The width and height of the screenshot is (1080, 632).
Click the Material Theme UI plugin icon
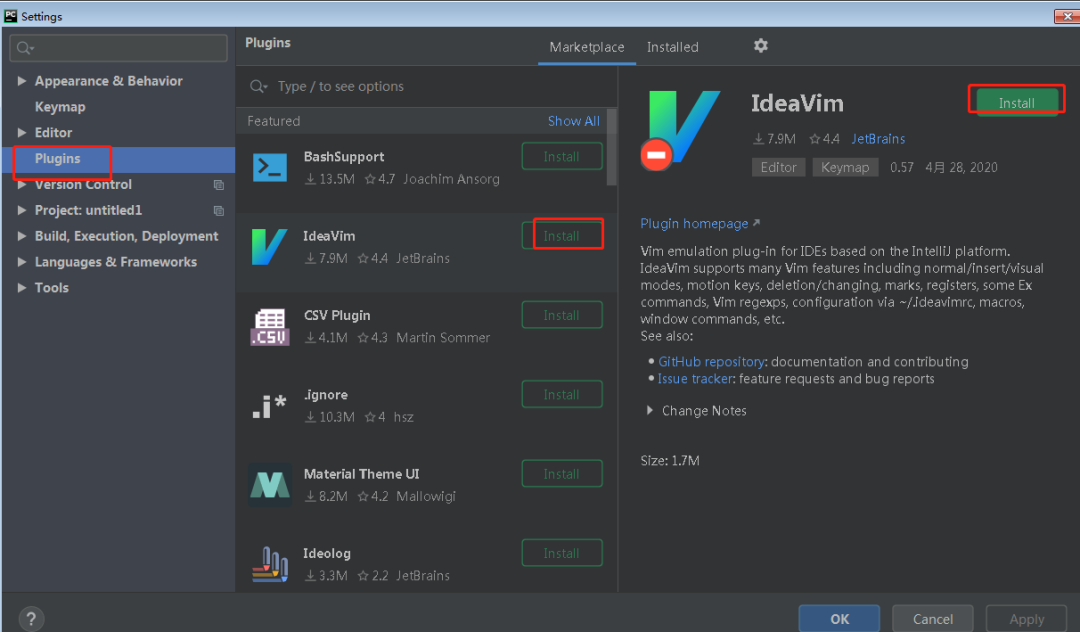(x=270, y=481)
